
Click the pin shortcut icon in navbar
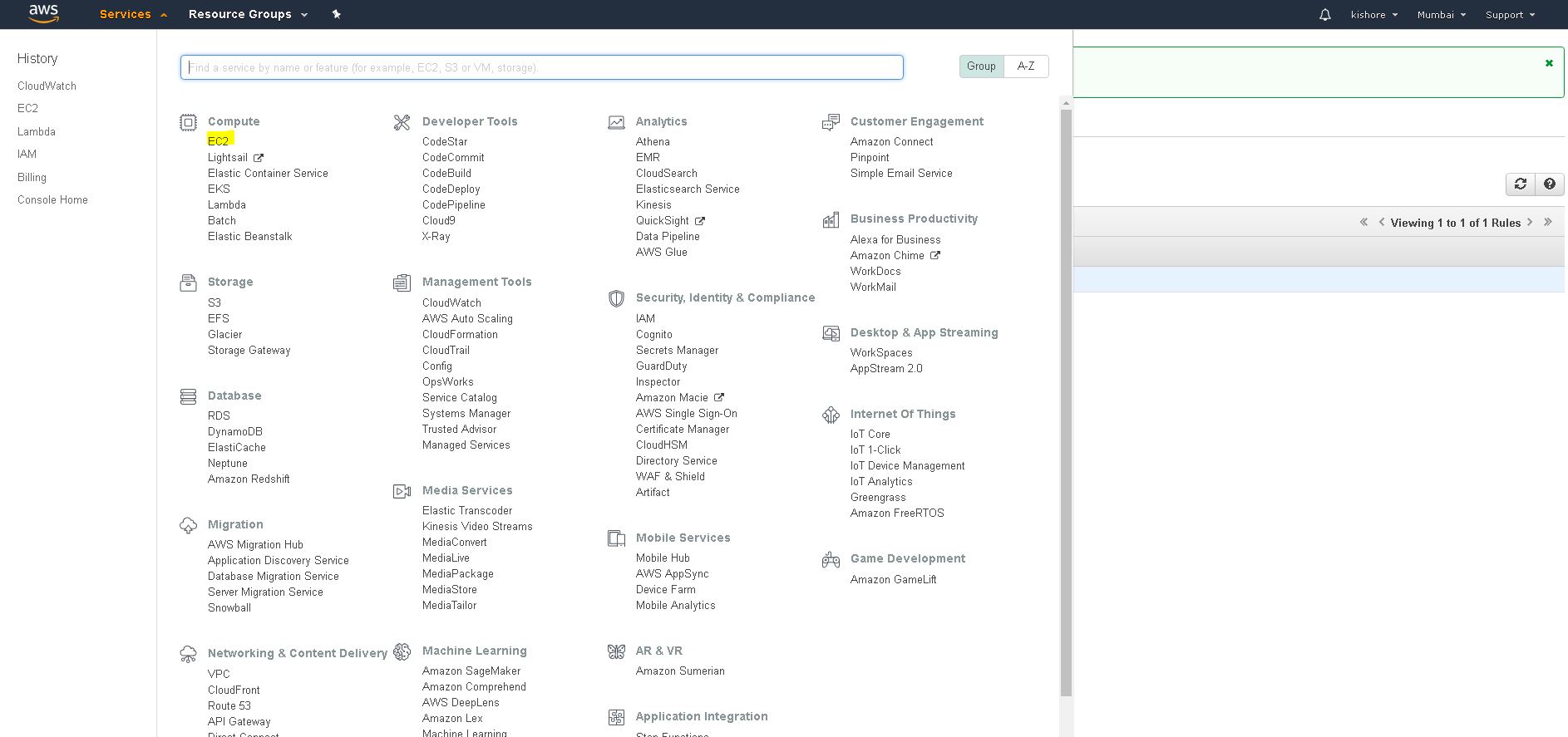(336, 14)
